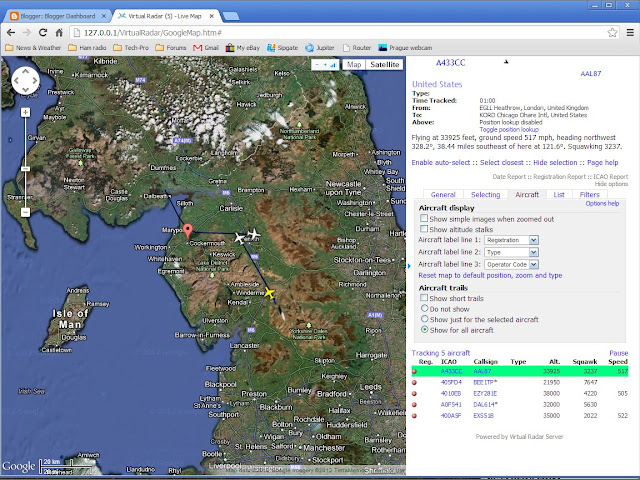The height and width of the screenshot is (480, 640).
Task: Open the Ham radio bookmark folder
Action: point(87,48)
